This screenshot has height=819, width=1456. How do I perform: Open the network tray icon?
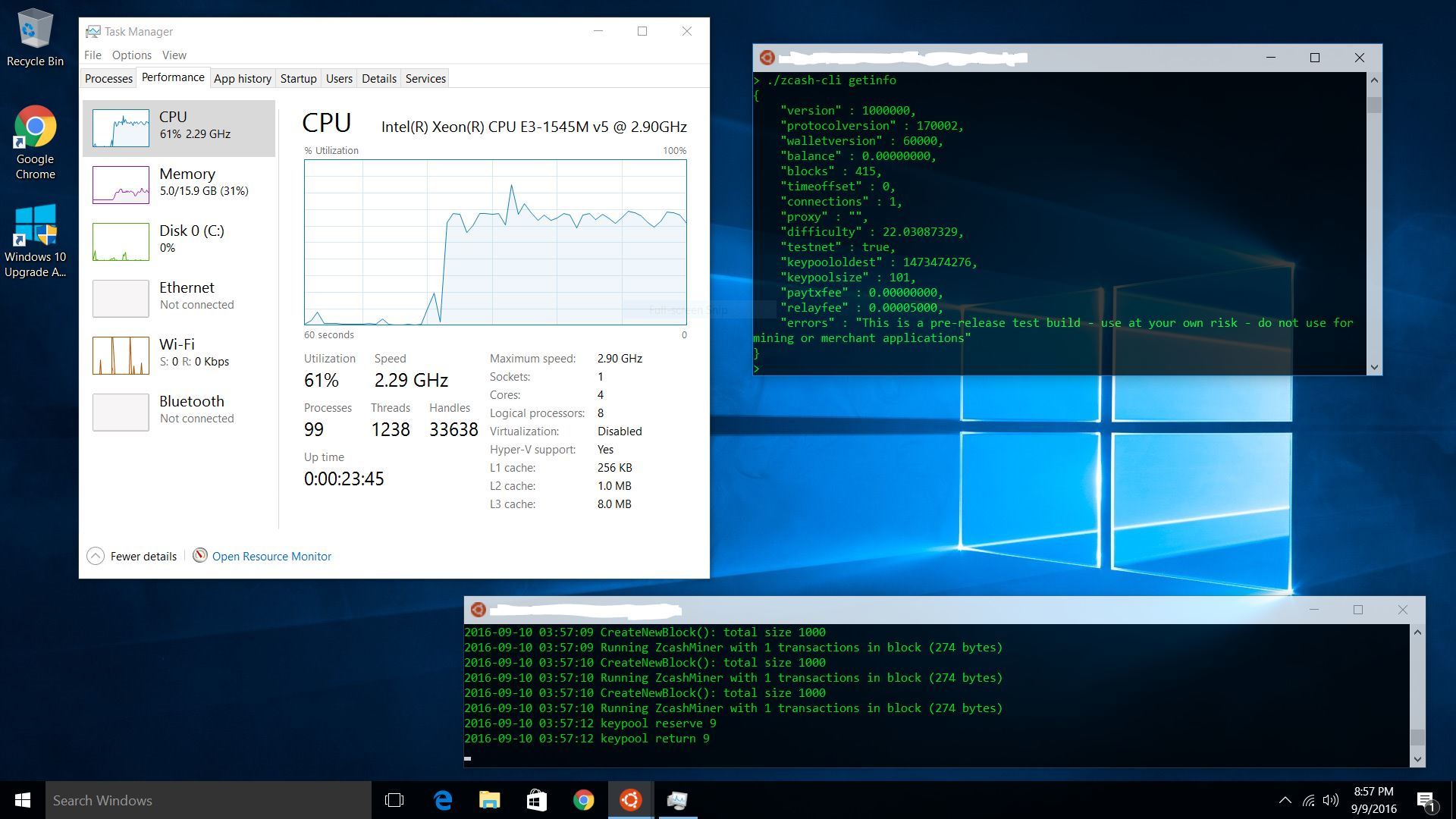pyautogui.click(x=1309, y=800)
